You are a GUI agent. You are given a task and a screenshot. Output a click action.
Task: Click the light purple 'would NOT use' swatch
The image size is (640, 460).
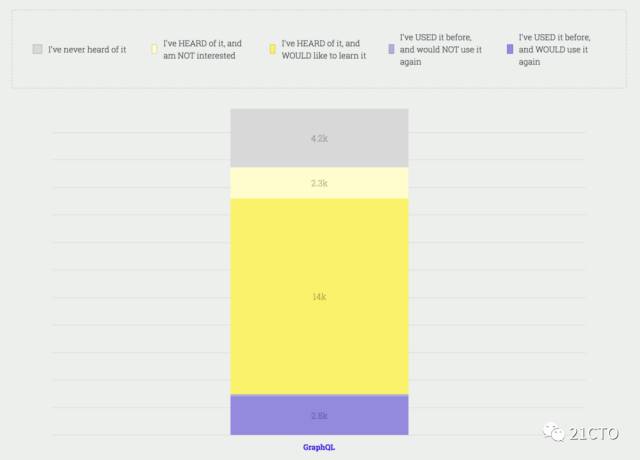pyautogui.click(x=391, y=49)
